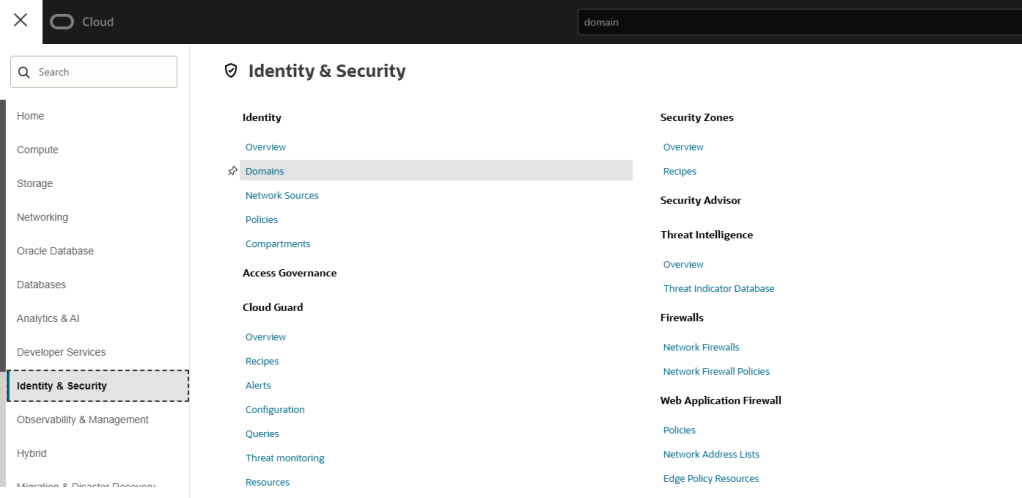Screen dimensions: 1022x498
Task: Close the navigation menu with X icon
Action: 20,21
